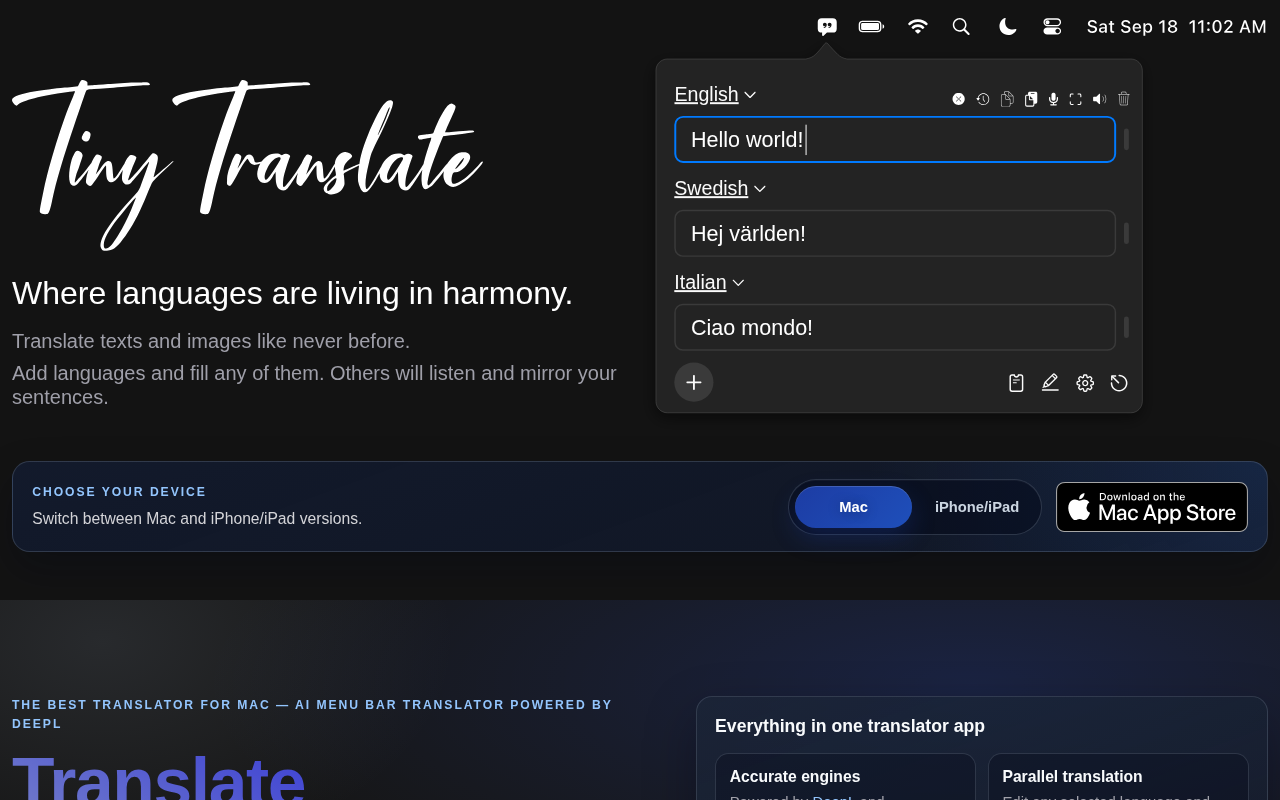The image size is (1280, 800).
Task: Open the Swedish language dropdown
Action: (720, 189)
